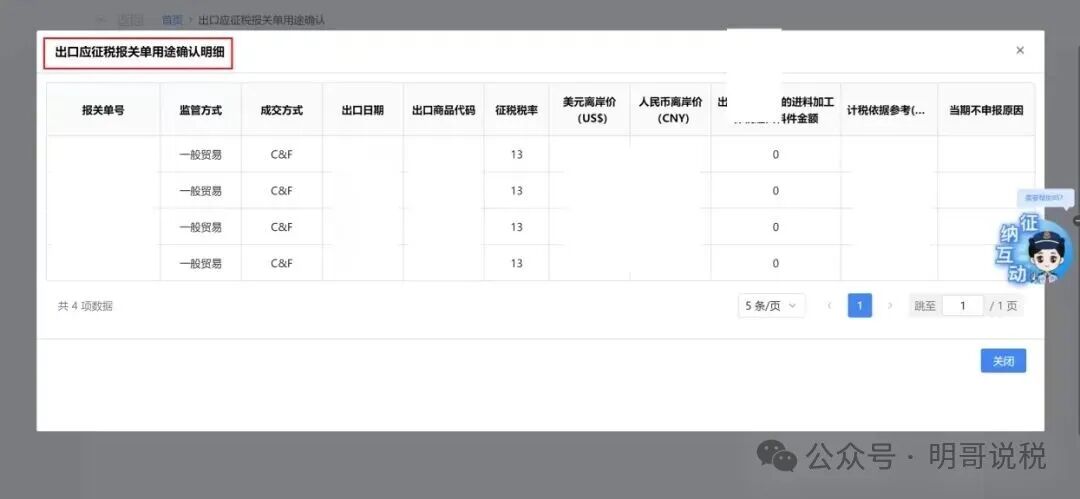Close dialog with the X icon

click(1020, 50)
